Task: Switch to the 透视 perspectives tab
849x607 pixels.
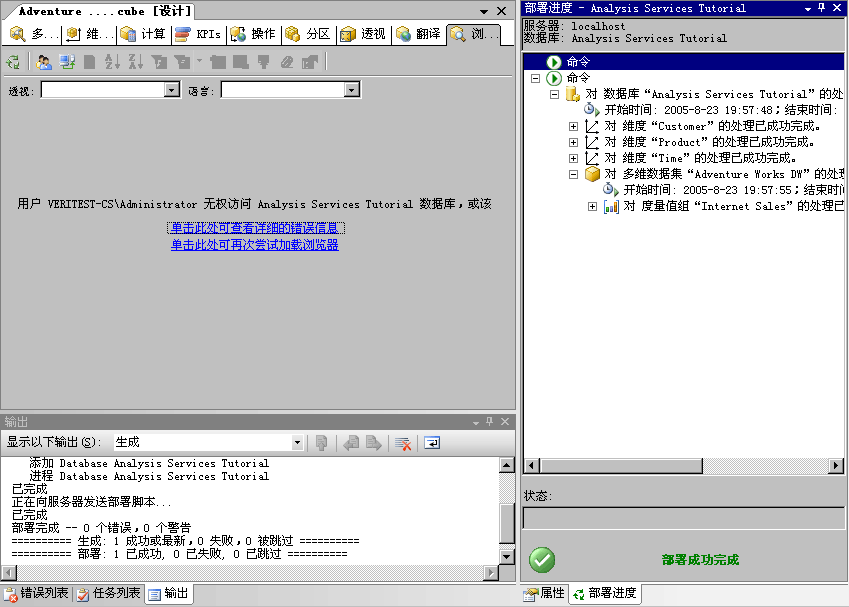Action: coord(363,34)
